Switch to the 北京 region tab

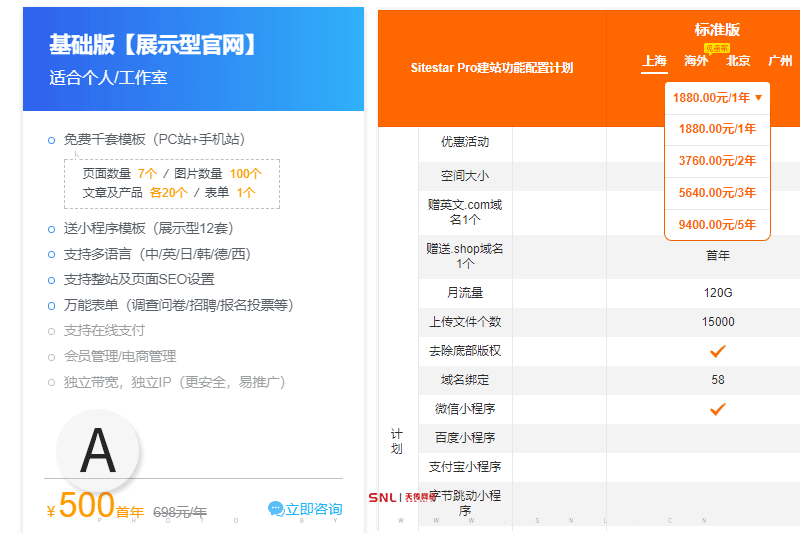[738, 62]
